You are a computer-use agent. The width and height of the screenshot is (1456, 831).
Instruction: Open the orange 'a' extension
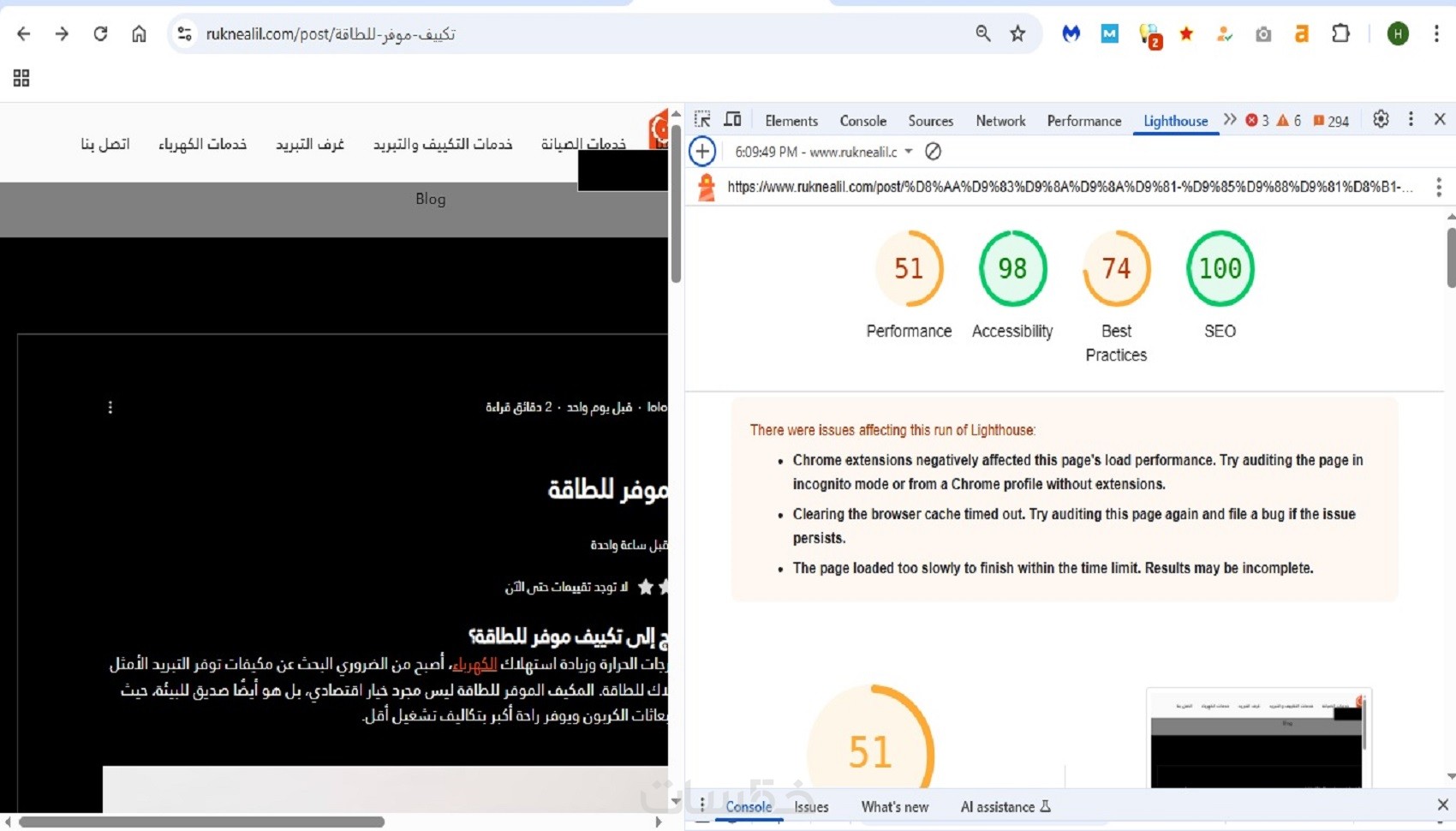1302,33
